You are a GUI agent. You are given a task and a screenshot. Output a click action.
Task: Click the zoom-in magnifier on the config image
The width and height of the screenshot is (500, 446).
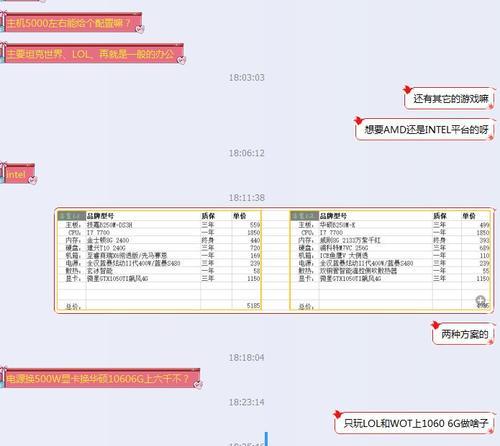(x=480, y=300)
